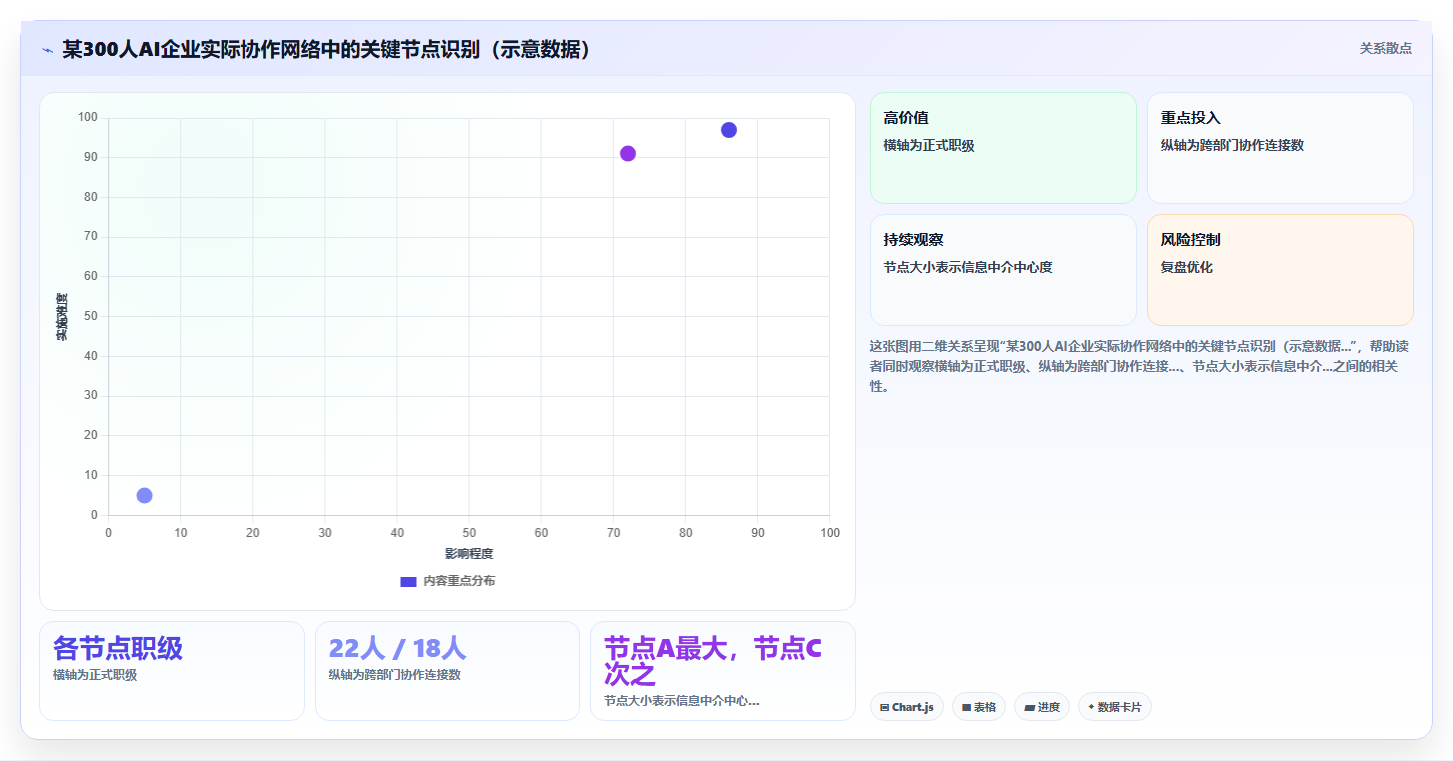
Task: Click the 节点A最大，节点C次之 stat value
Action: [x=713, y=661]
